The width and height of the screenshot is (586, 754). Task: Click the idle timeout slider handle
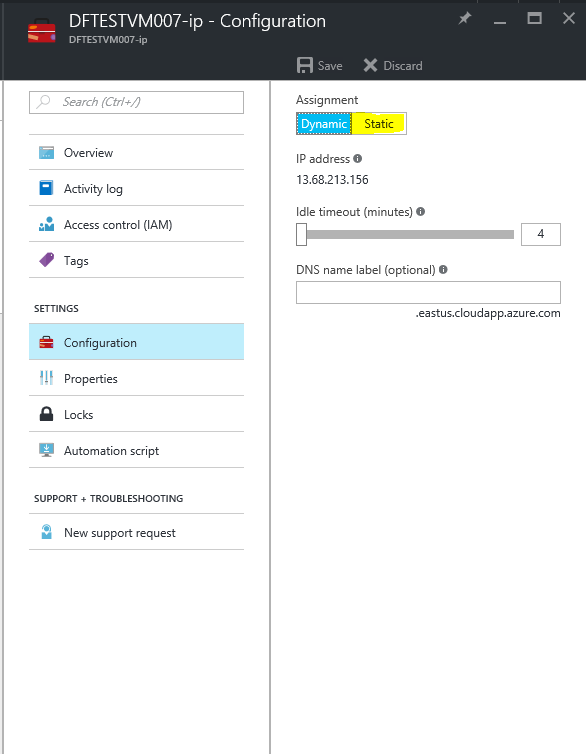tap(301, 234)
